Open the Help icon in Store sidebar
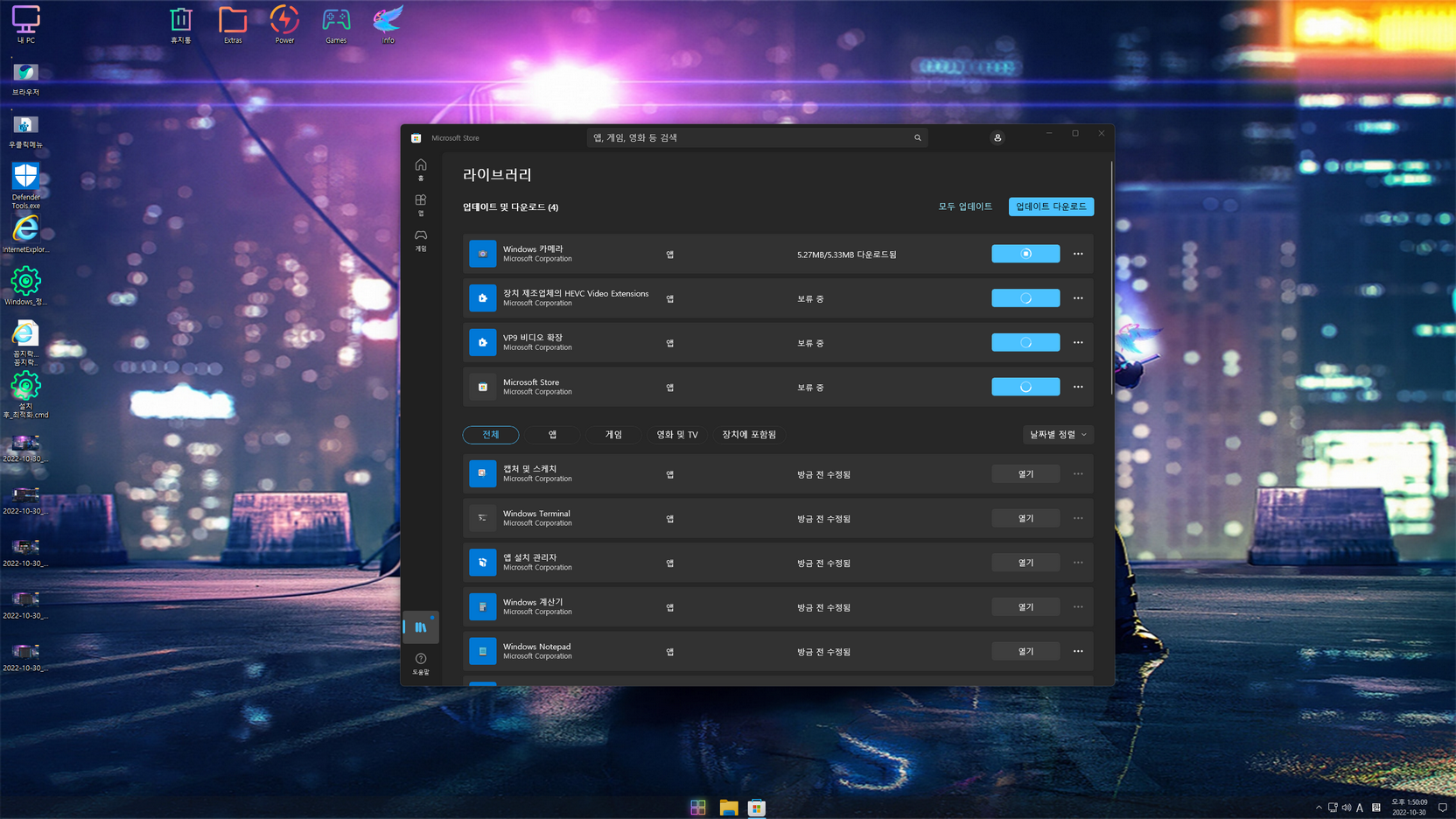Image resolution: width=1456 pixels, height=819 pixels. [x=421, y=663]
